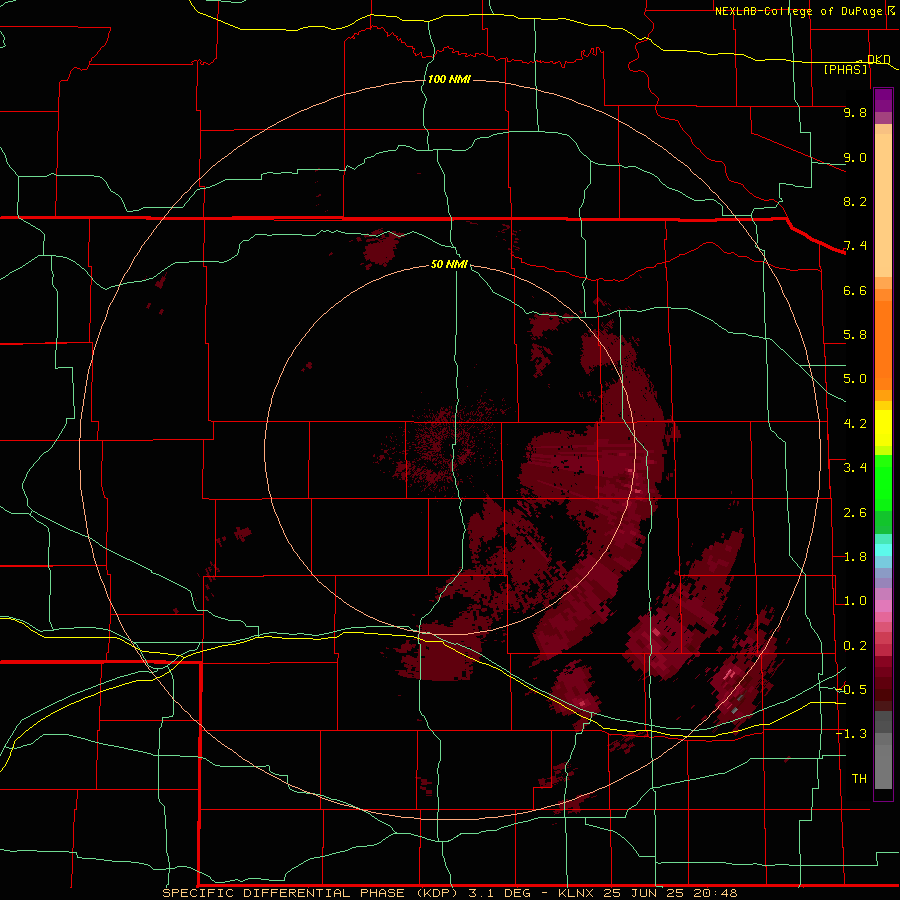The height and width of the screenshot is (900, 900).
Task: Click the DKD label near the scale
Action: (x=879, y=59)
